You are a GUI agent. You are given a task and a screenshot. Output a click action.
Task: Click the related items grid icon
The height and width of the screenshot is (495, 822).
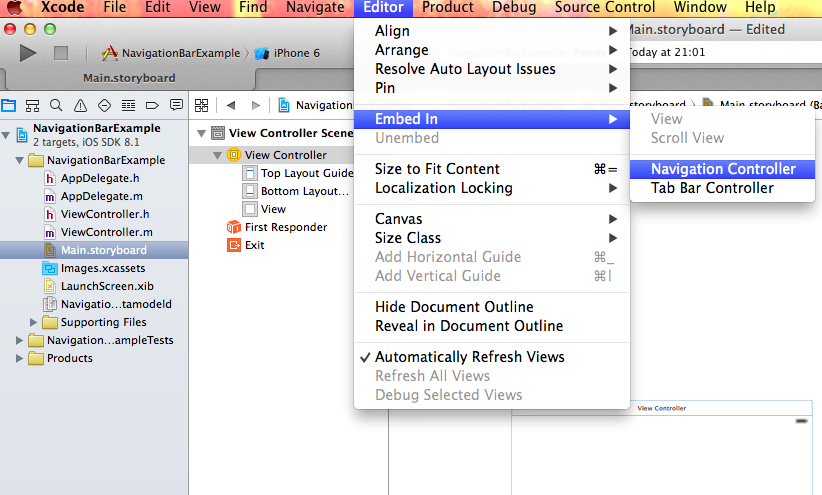pos(201,105)
